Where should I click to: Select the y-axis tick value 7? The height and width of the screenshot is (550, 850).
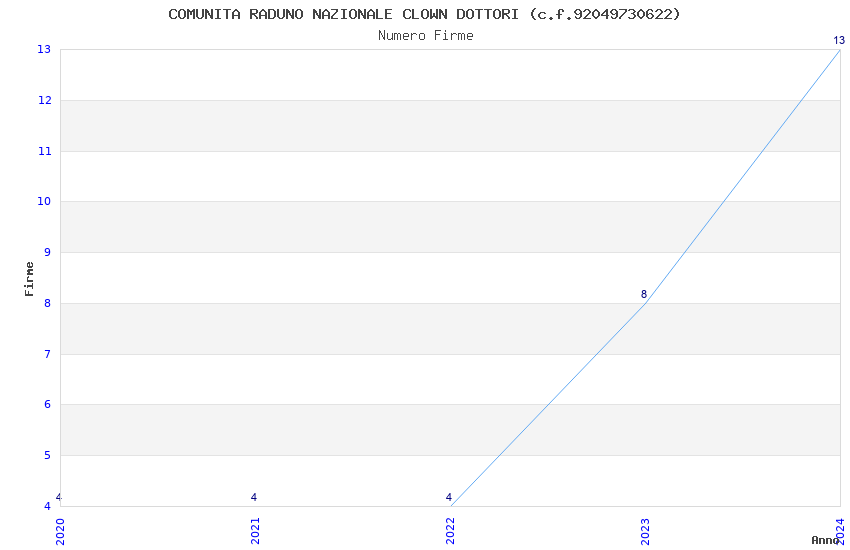(x=47, y=354)
